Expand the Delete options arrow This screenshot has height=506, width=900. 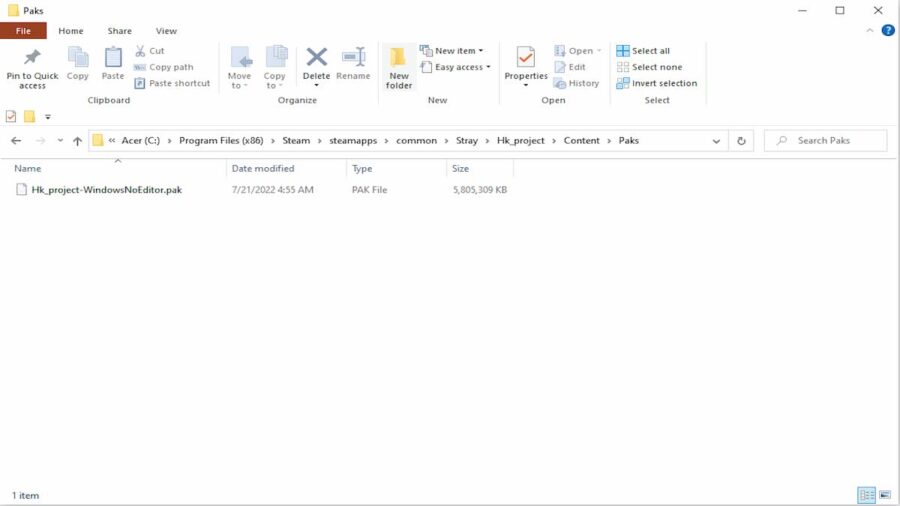point(316,85)
